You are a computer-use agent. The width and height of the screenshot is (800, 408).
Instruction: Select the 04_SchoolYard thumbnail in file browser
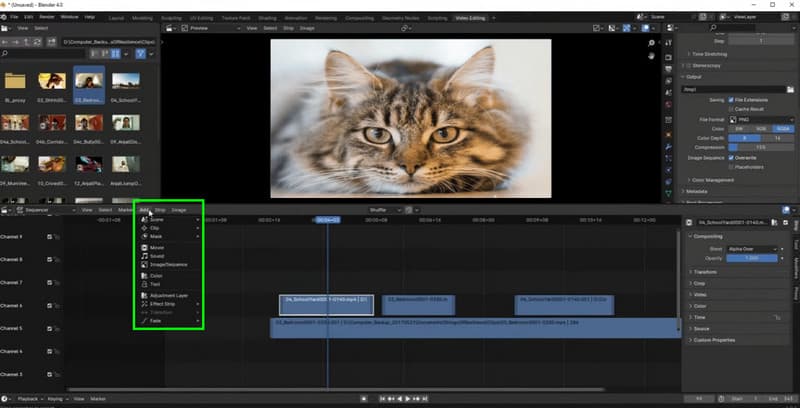point(126,85)
